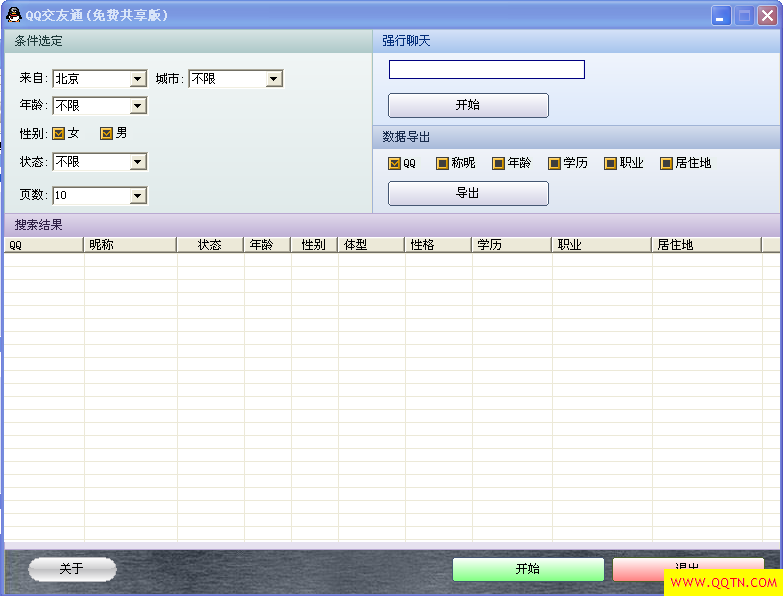Check the 居住地 export option
The width and height of the screenshot is (783, 596).
point(667,163)
